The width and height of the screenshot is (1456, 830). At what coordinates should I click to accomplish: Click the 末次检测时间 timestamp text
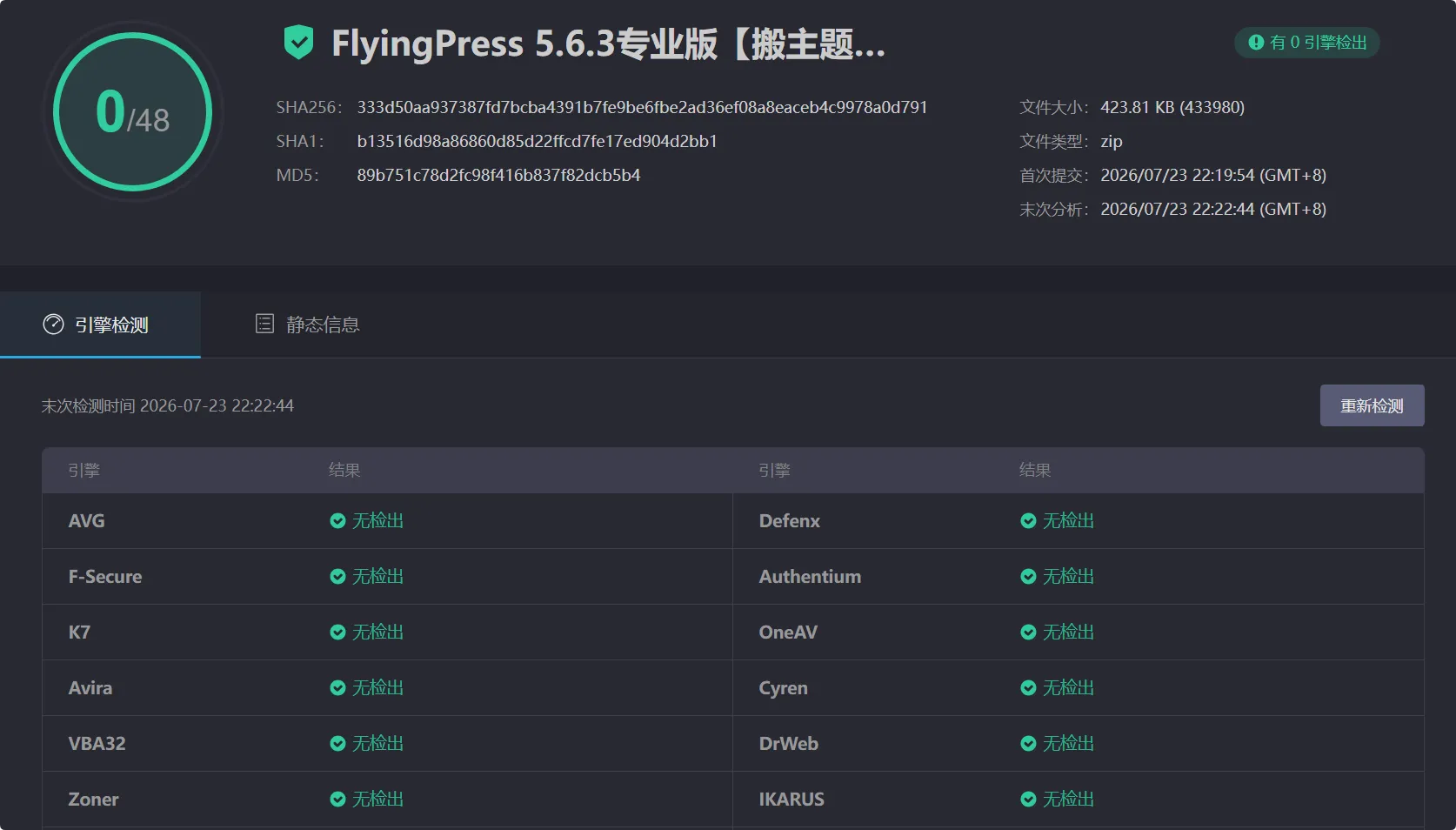[x=168, y=405]
